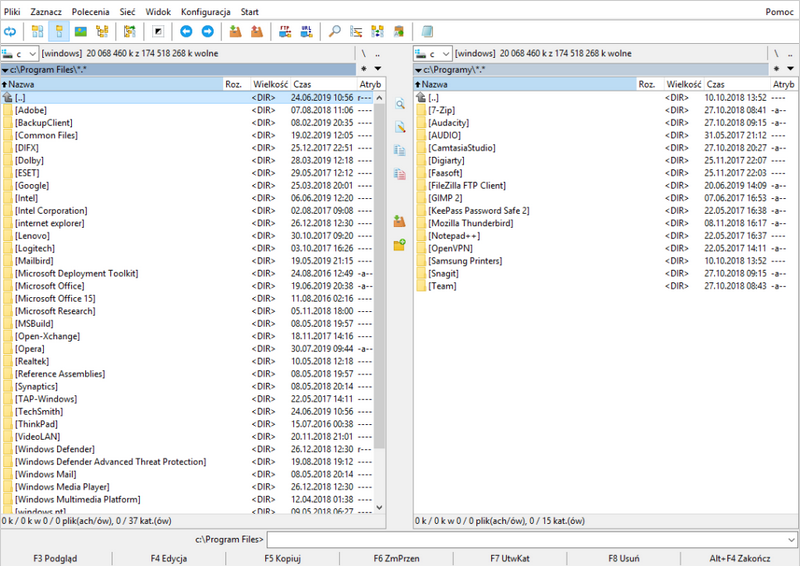
Task: Open the Polecenia menu
Action: pos(90,12)
